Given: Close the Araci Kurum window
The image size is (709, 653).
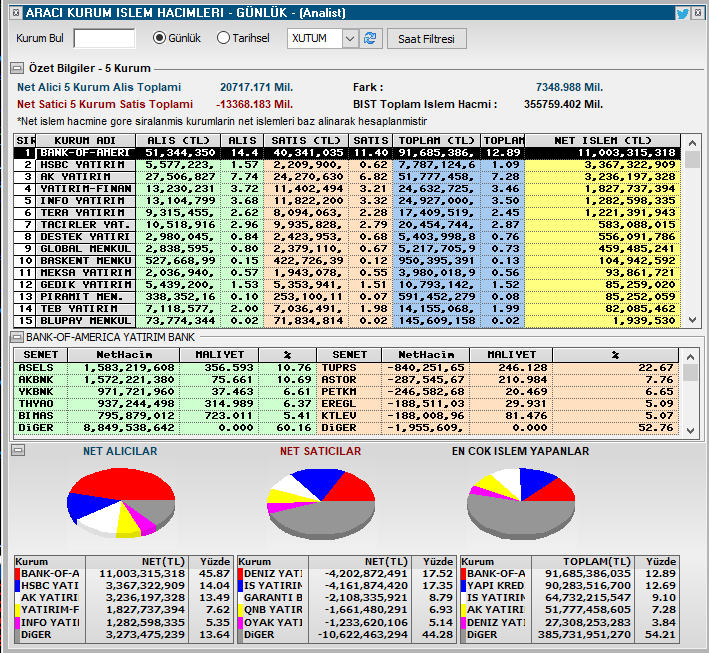Looking at the screenshot, I should point(698,13).
